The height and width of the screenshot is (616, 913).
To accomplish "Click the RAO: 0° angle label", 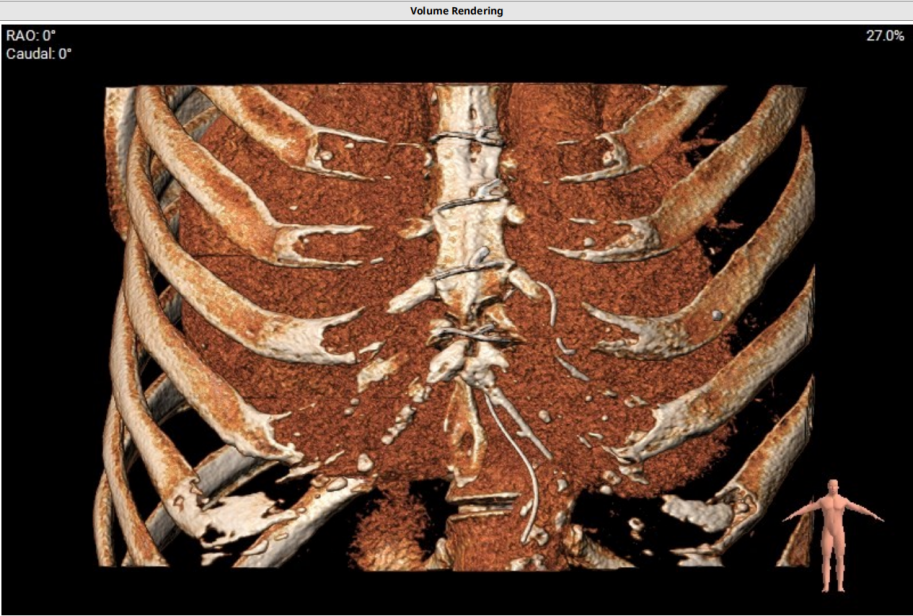I will [30, 36].
